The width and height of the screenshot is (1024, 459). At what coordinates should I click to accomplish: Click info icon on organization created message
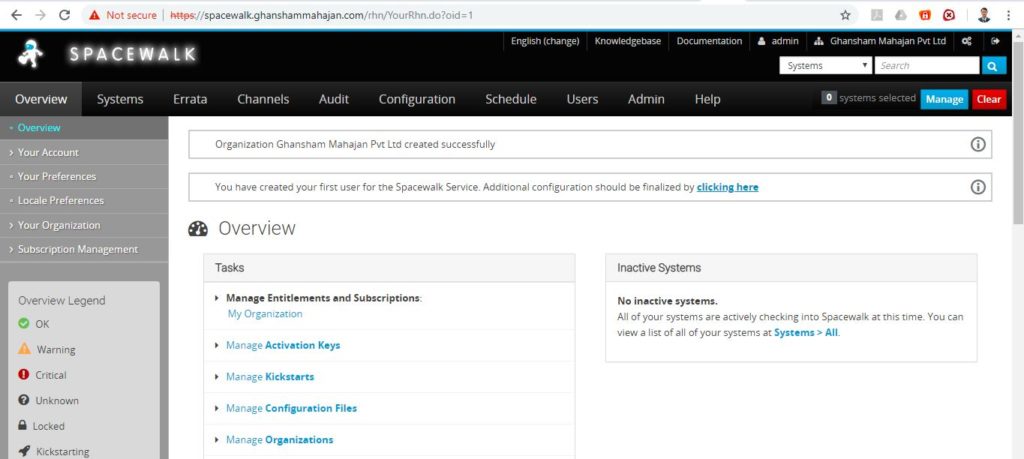(x=978, y=144)
